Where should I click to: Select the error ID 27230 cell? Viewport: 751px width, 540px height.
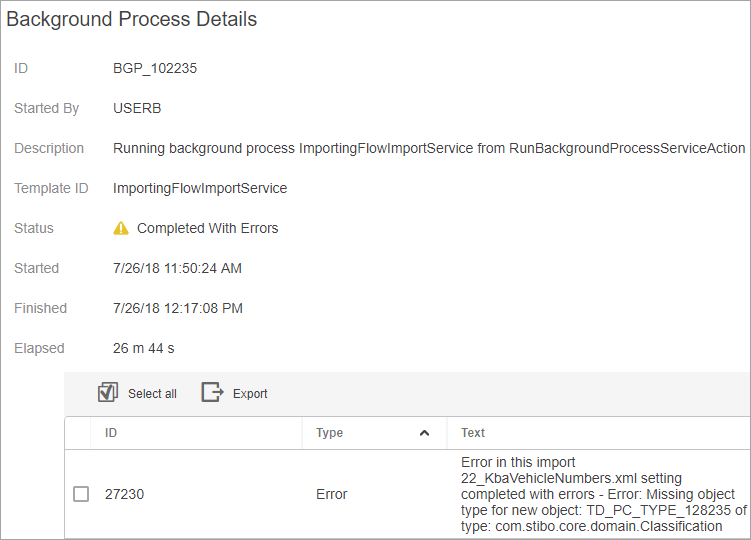coord(125,494)
